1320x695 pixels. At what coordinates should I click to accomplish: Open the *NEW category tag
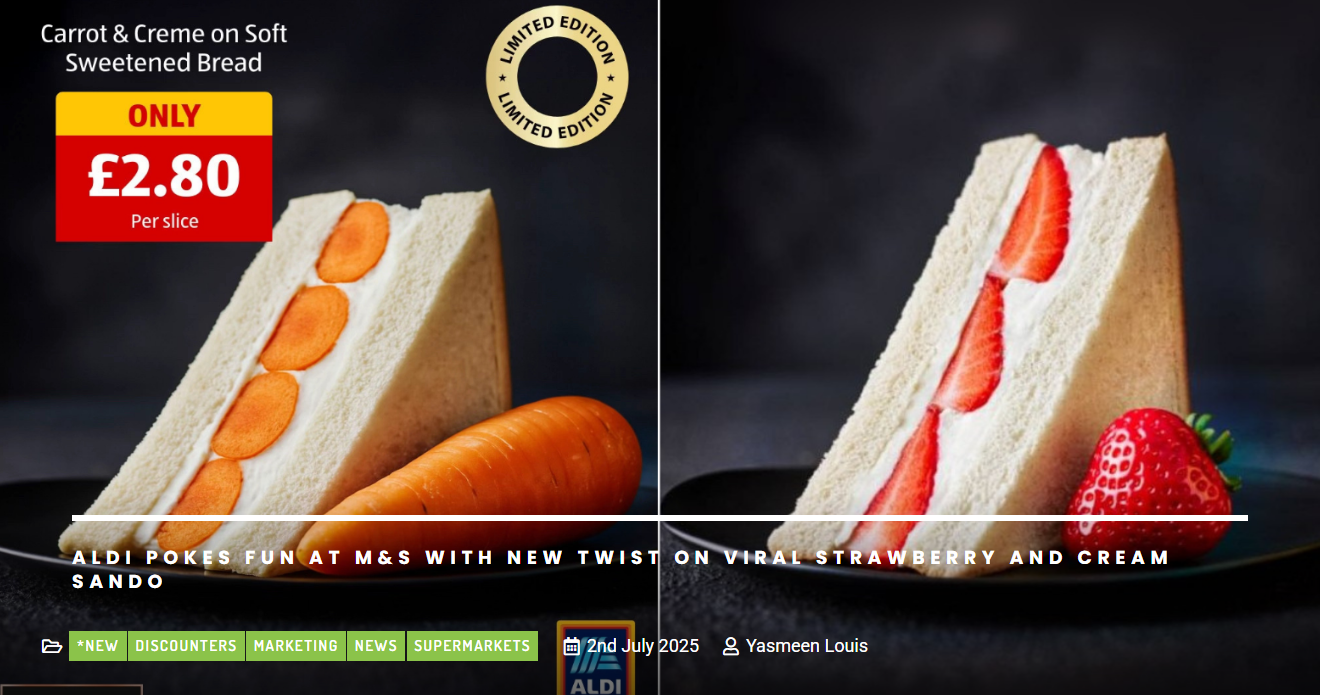[98, 646]
